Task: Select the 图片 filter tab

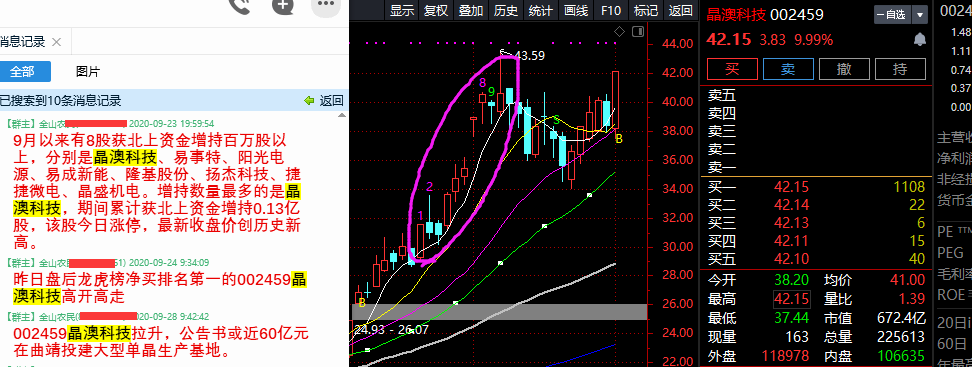Action: tap(87, 72)
